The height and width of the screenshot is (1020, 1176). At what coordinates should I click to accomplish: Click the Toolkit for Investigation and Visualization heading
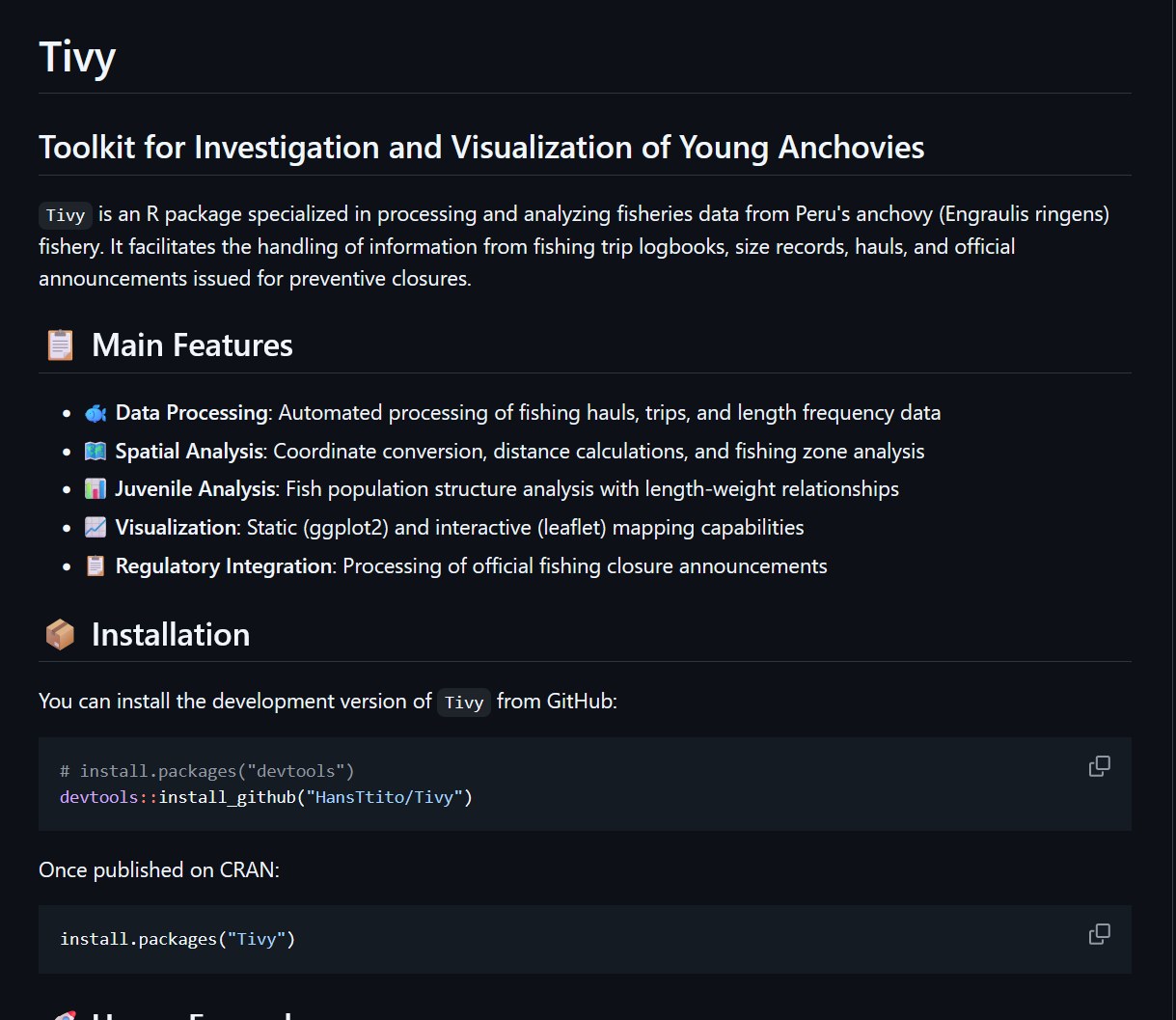(481, 147)
